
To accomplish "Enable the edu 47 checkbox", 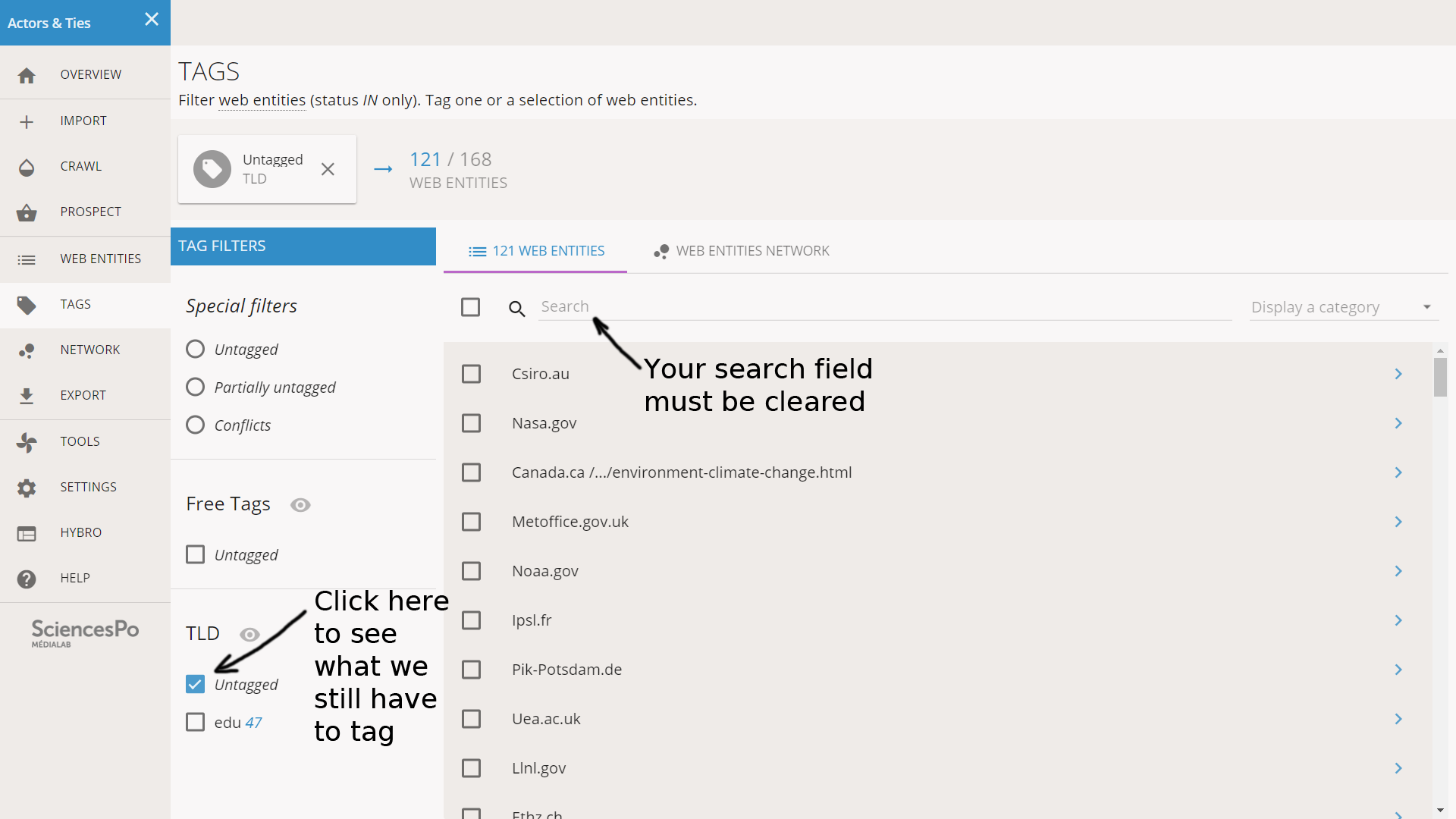I will click(x=195, y=722).
